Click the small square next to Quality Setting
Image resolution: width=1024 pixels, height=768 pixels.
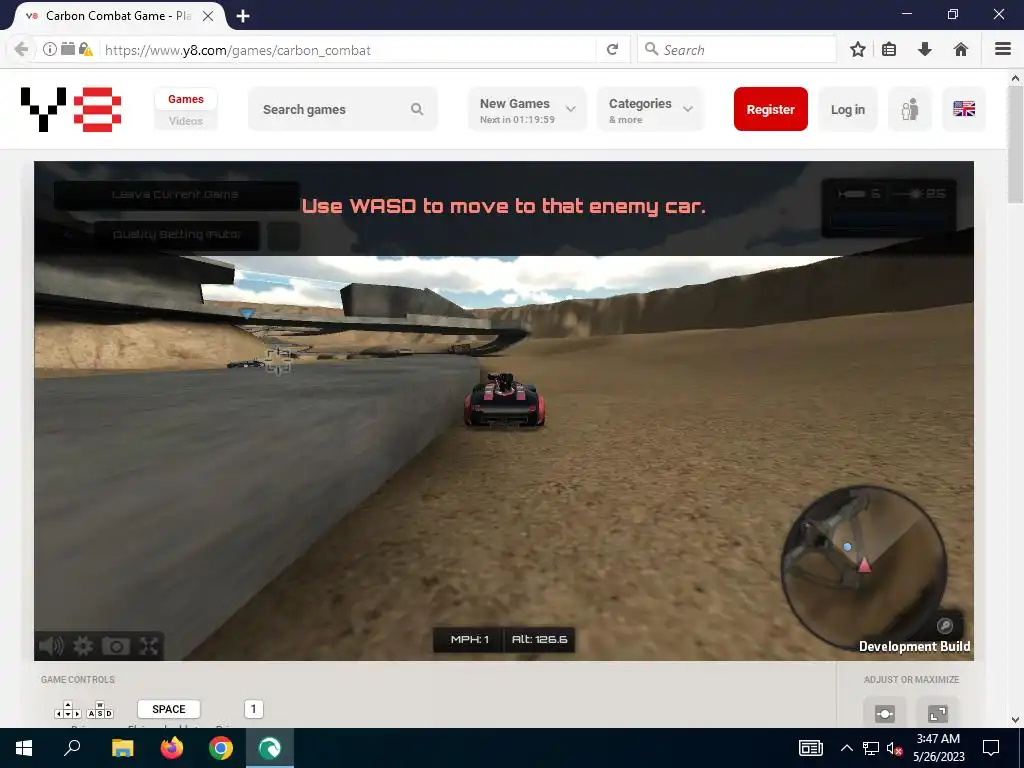coord(283,236)
